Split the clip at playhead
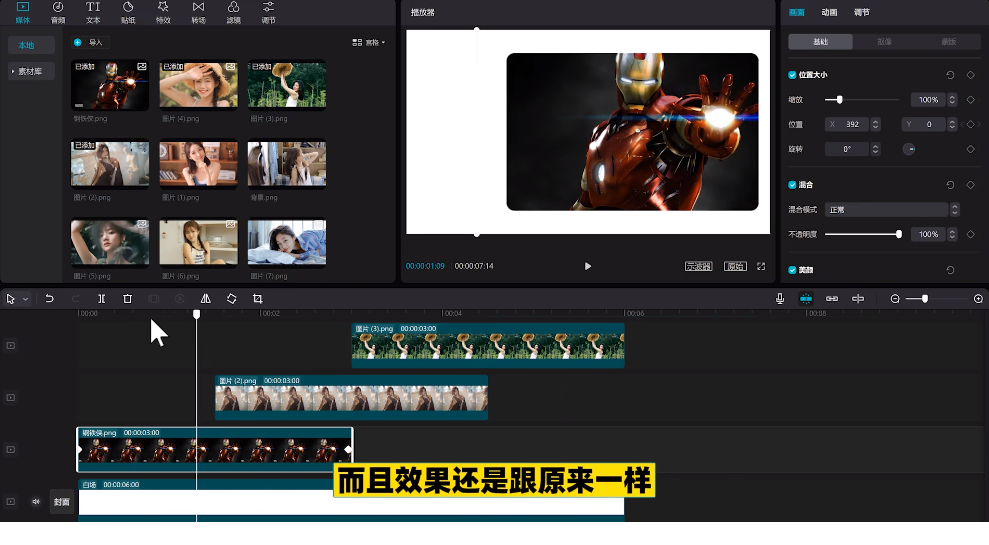The image size is (989, 545). pos(101,299)
